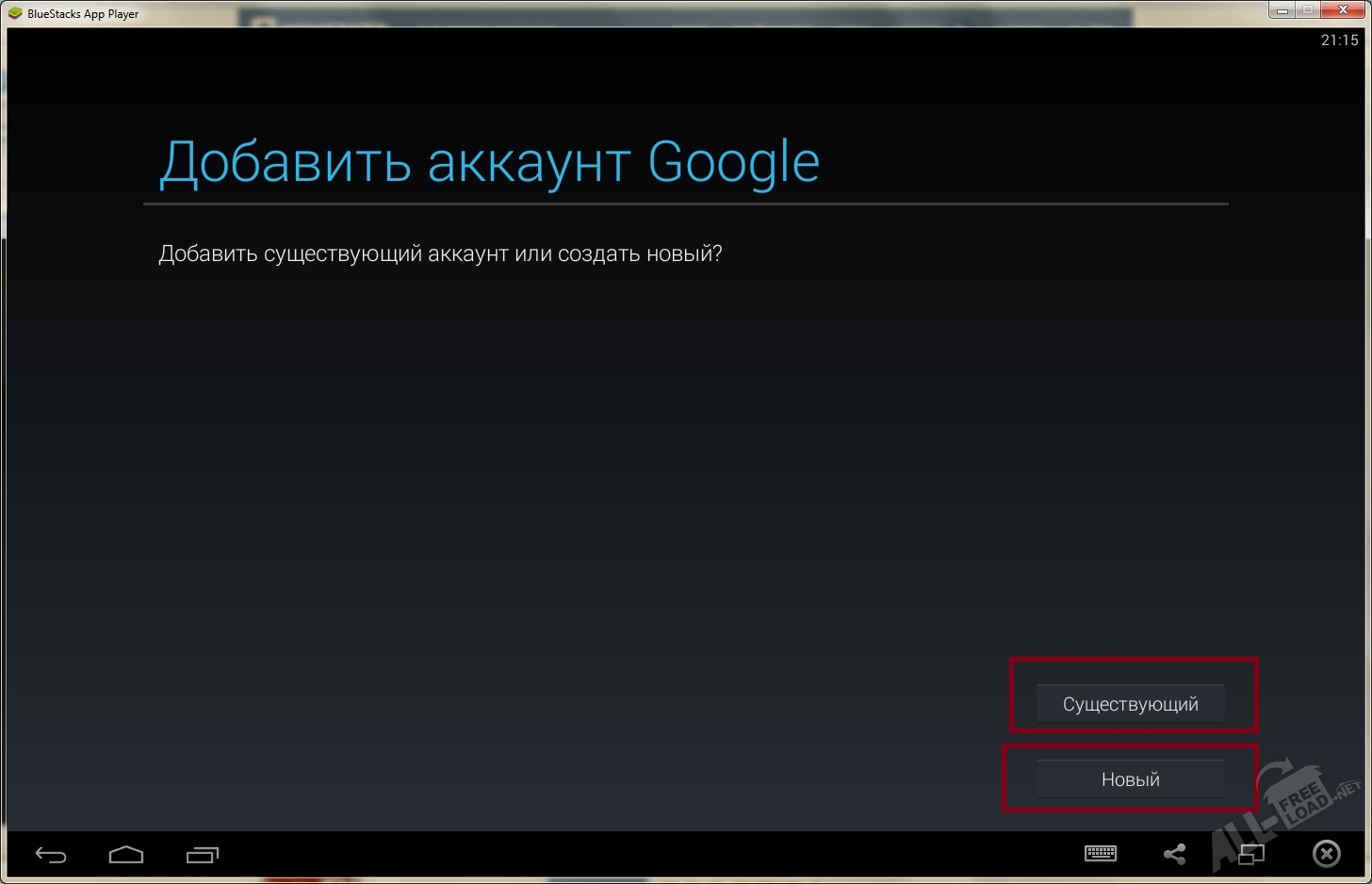Maximize the BlueStacks window
The image size is (1372, 884).
[x=1308, y=10]
